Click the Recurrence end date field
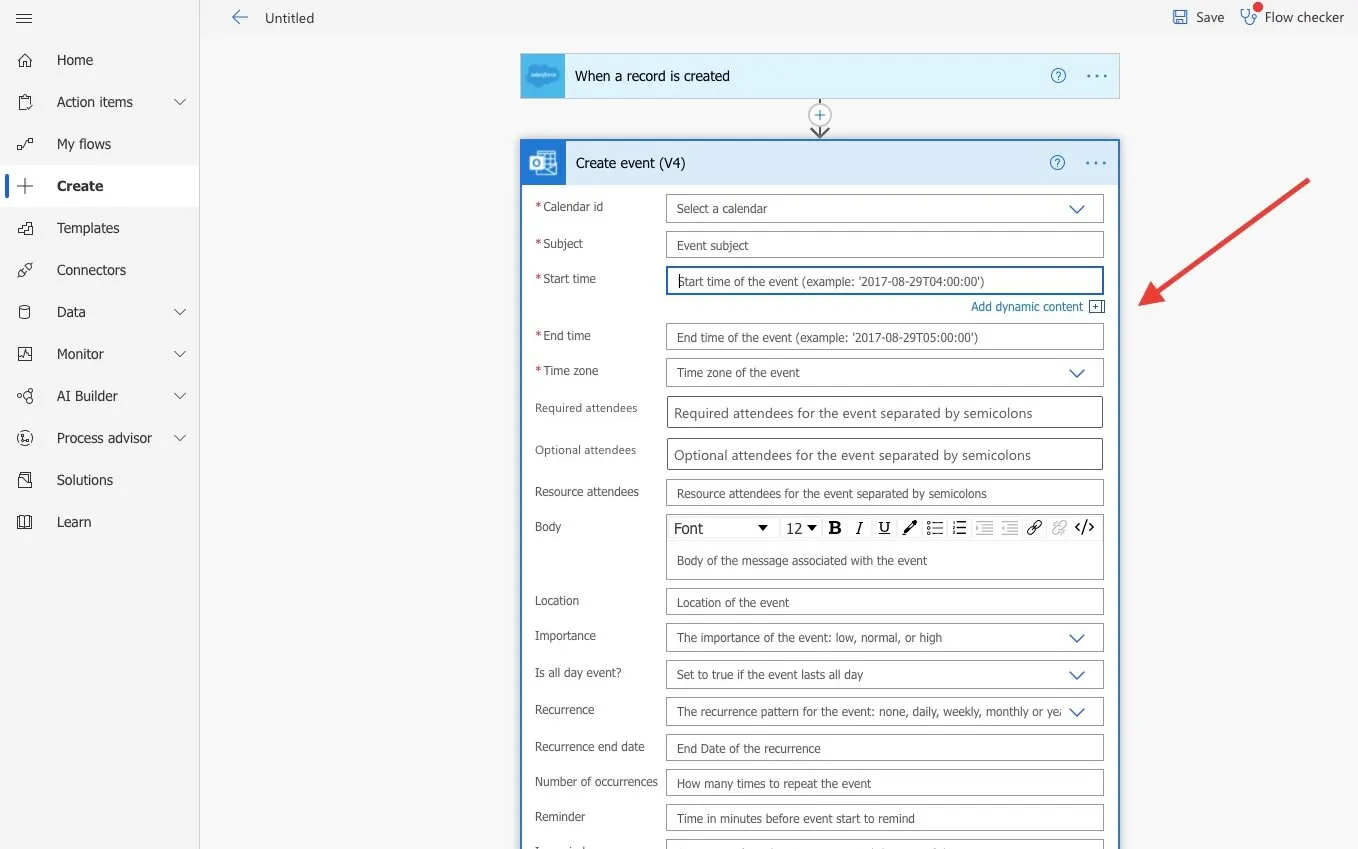Screen dimensions: 1358x849 tap(885, 748)
